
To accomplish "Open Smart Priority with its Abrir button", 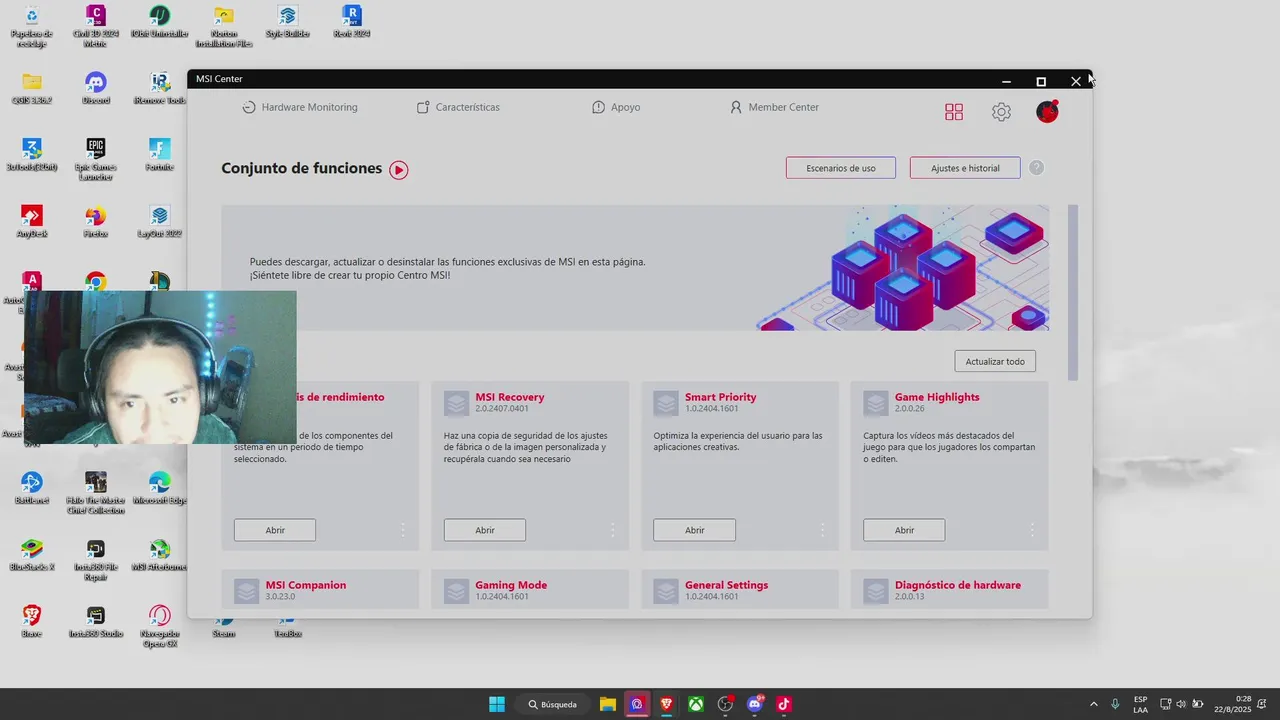I will point(695,530).
